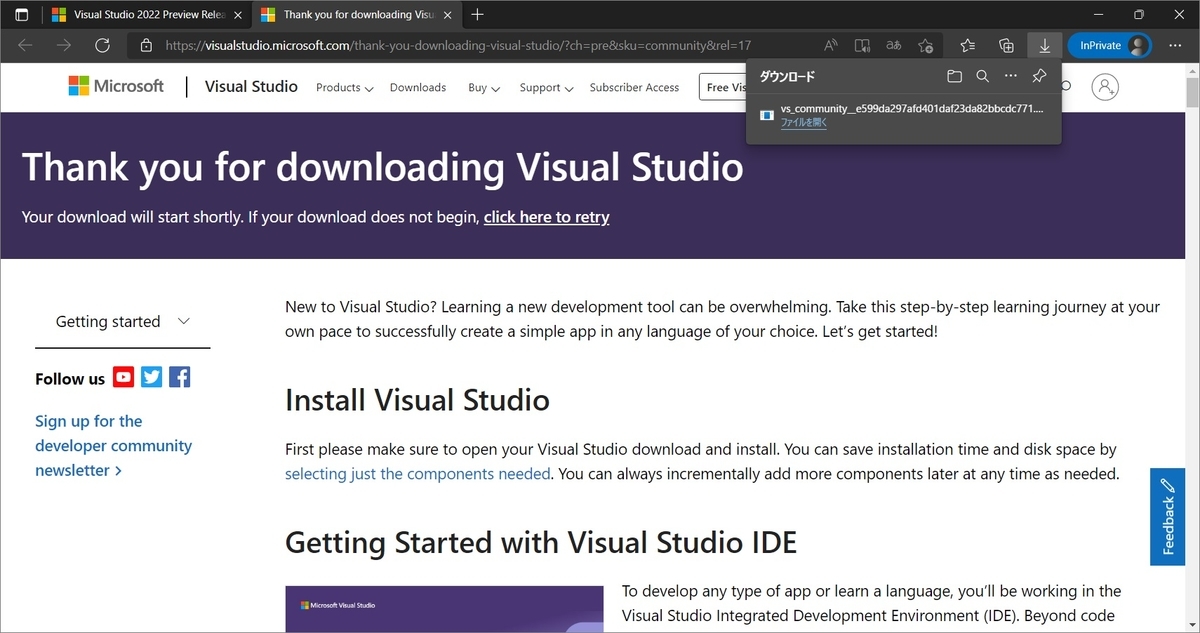Click the 'Follow us' label
This screenshot has width=1200, height=633.
[x=70, y=379]
